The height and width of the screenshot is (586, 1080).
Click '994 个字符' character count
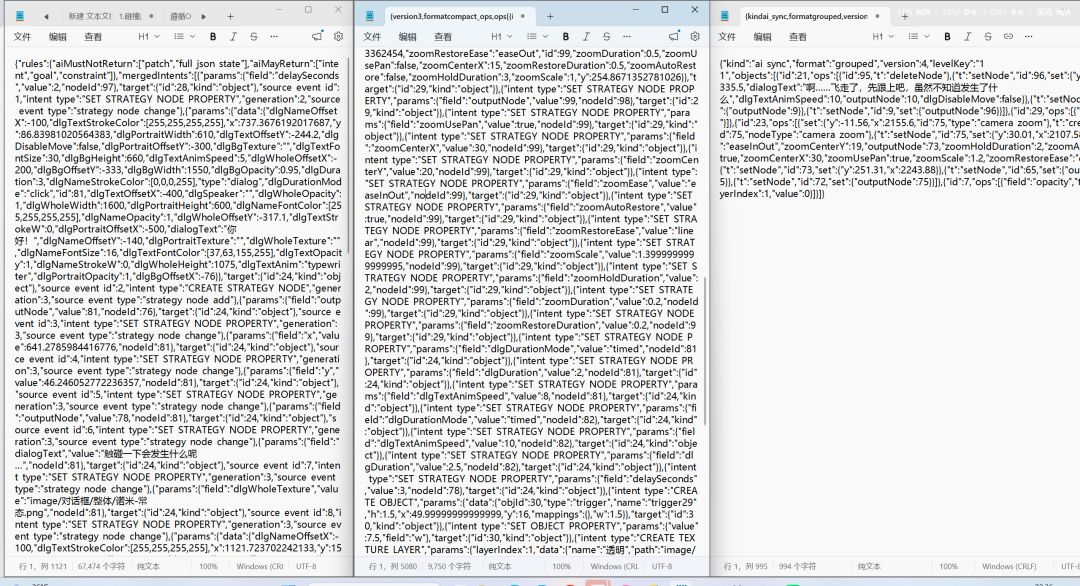[x=797, y=567]
